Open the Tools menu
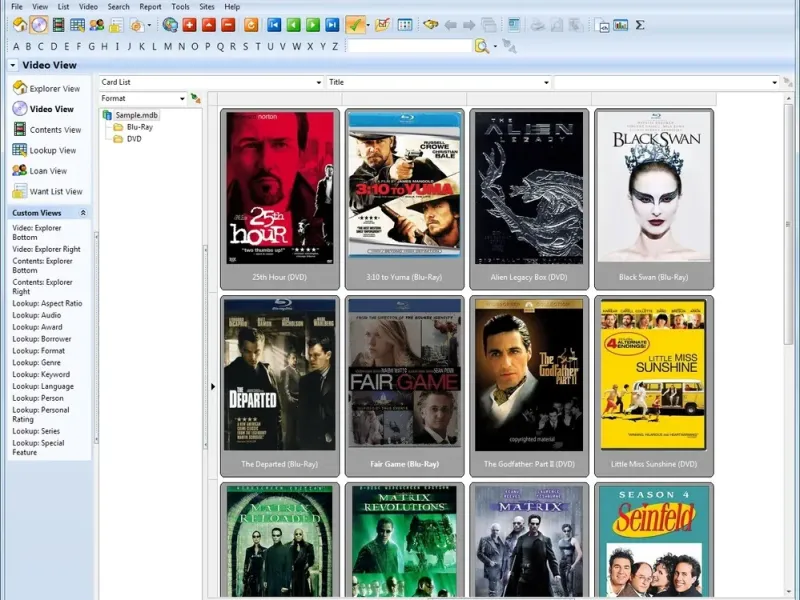 180,7
